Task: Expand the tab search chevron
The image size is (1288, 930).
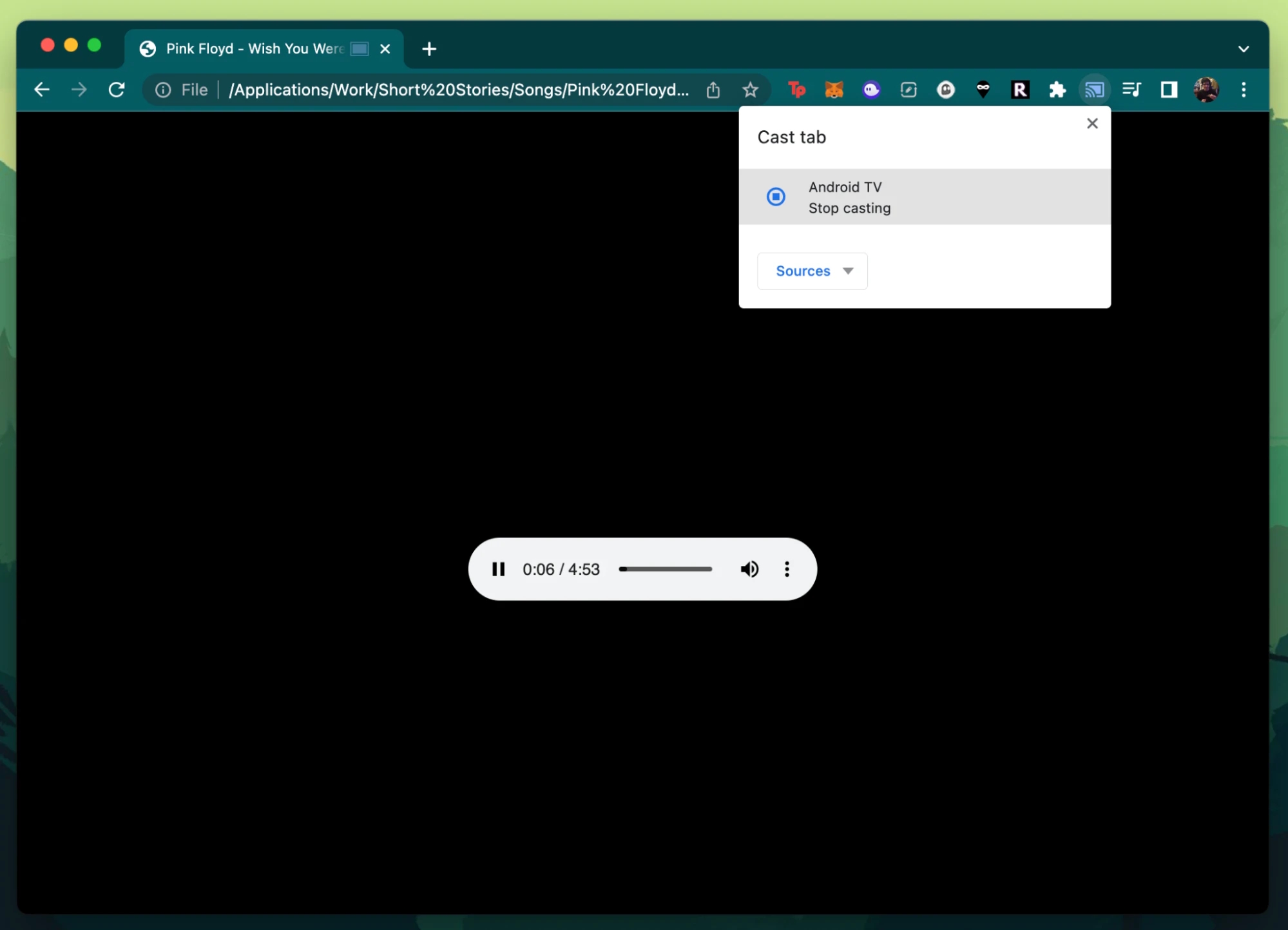Action: pyautogui.click(x=1244, y=48)
